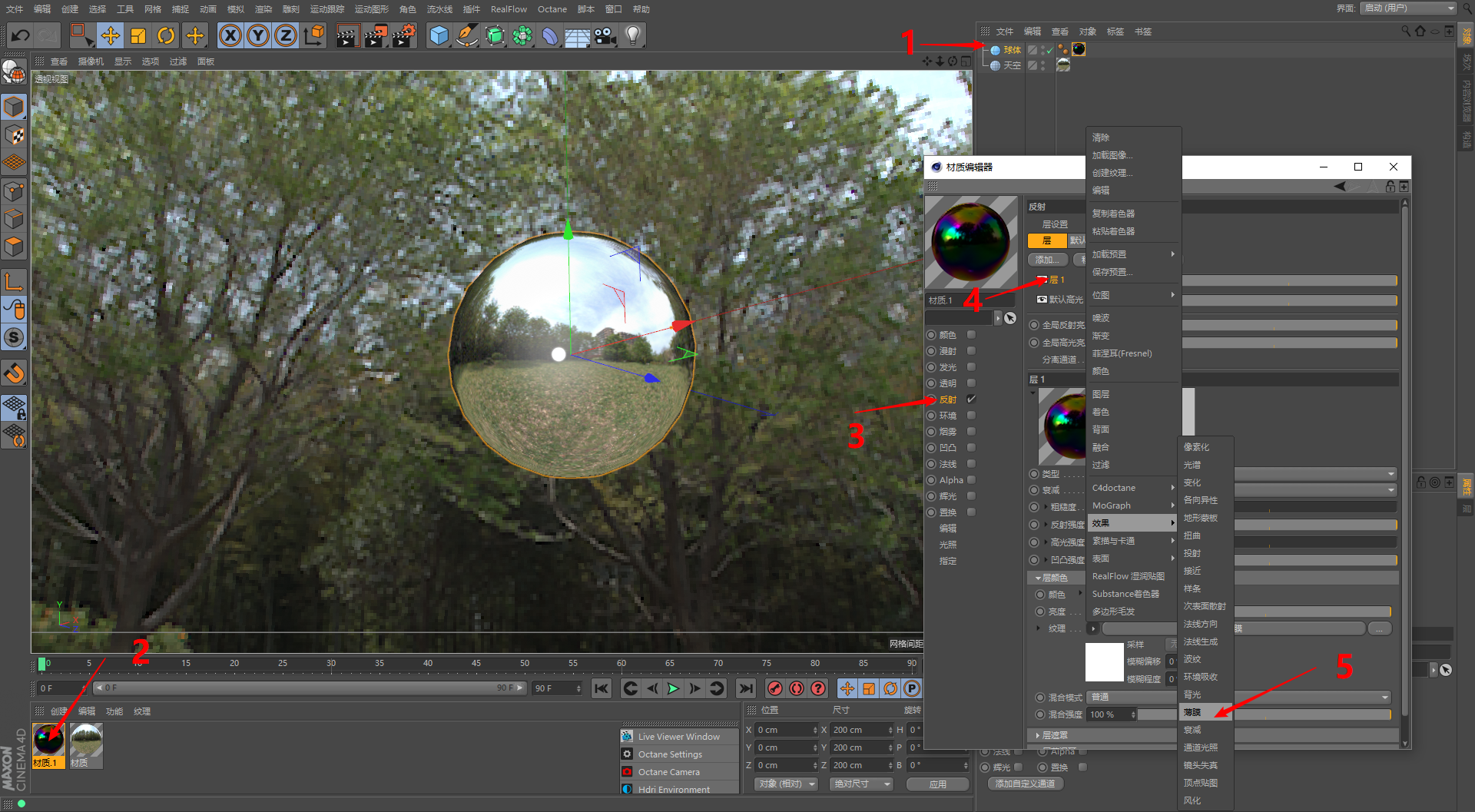The width and height of the screenshot is (1475, 812).
Task: Click the 应用 button
Action: 938,784
